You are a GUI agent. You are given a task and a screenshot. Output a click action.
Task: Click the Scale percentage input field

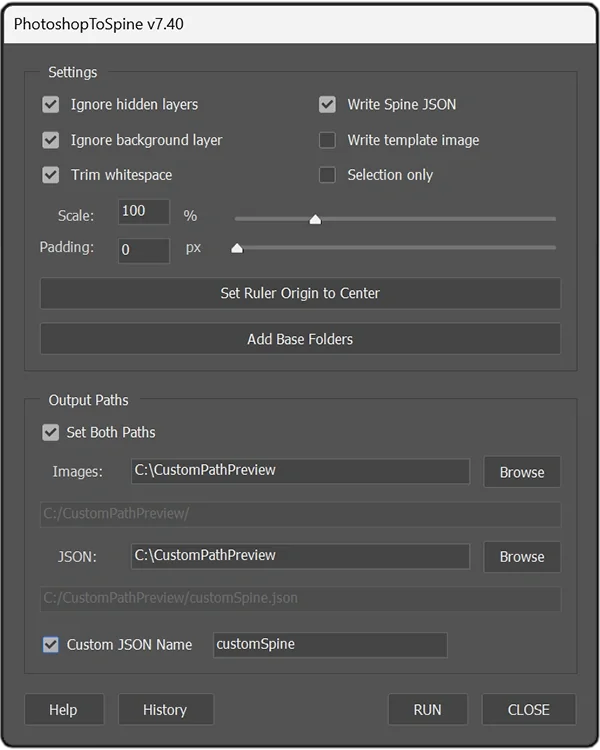(x=144, y=212)
